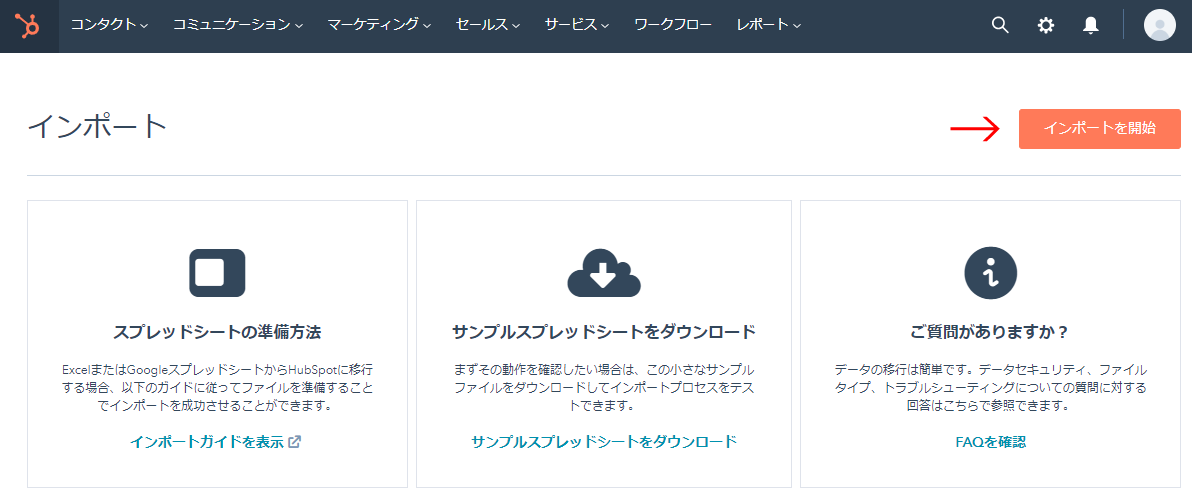Expand the コミュニケーション menu

click(x=238, y=25)
